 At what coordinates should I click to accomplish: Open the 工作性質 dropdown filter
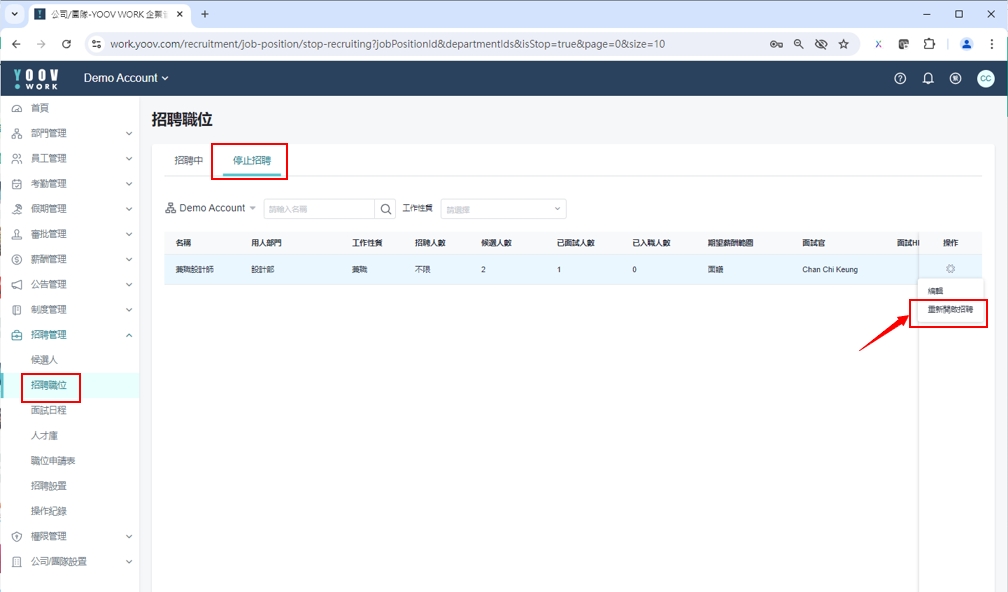[503, 209]
